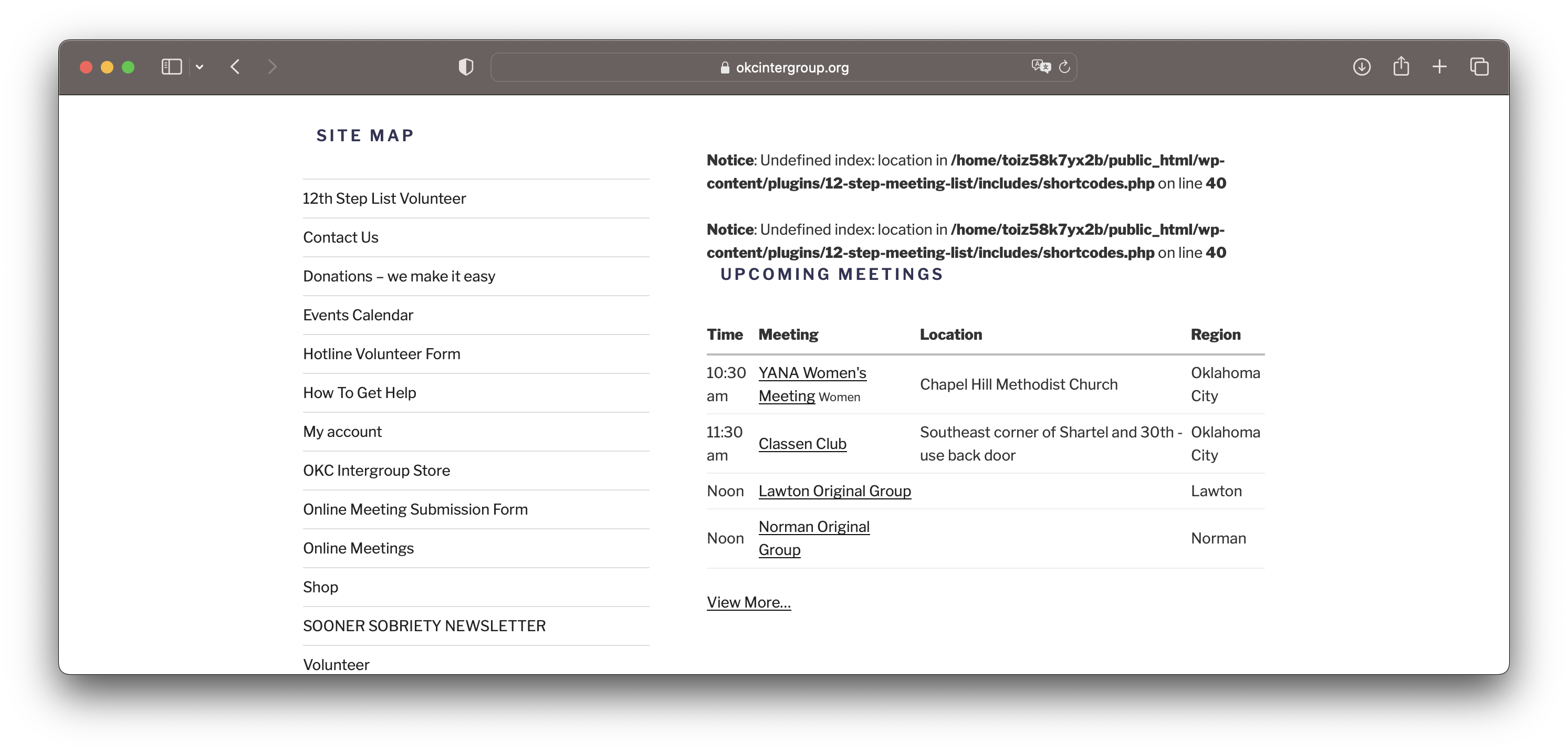Show the downloads list
Screen dimensions: 1568x752
[1362, 67]
